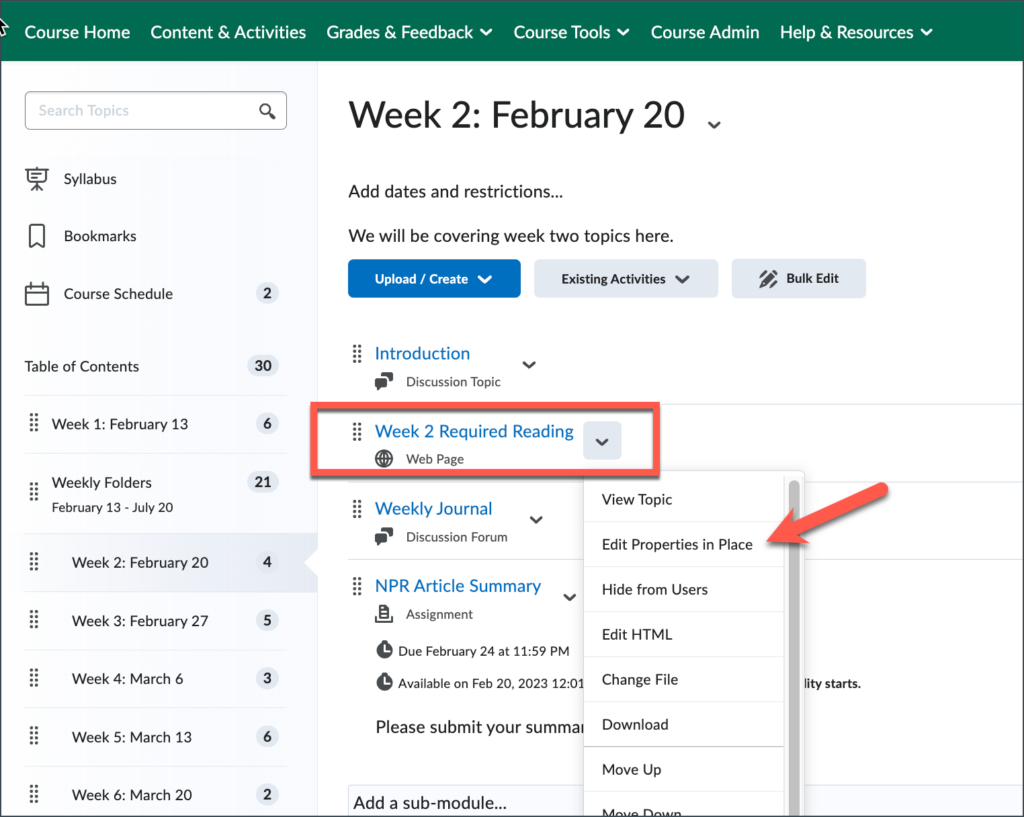Click the drag handle beside Week 6: March 20
This screenshot has width=1024, height=817.
34,794
